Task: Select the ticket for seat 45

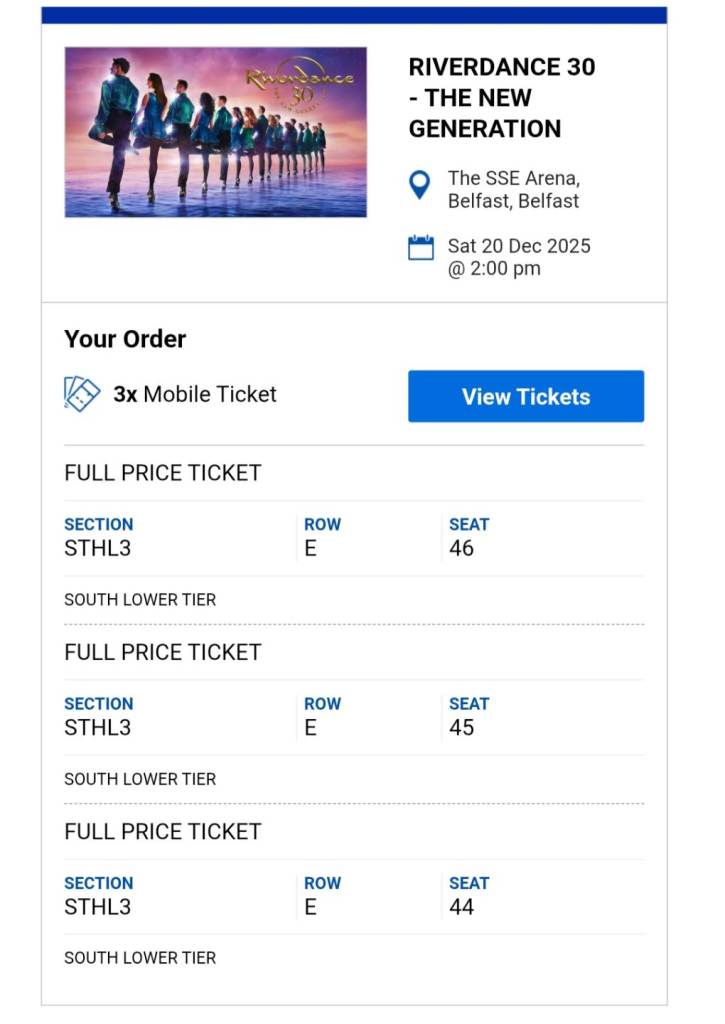Action: click(461, 727)
